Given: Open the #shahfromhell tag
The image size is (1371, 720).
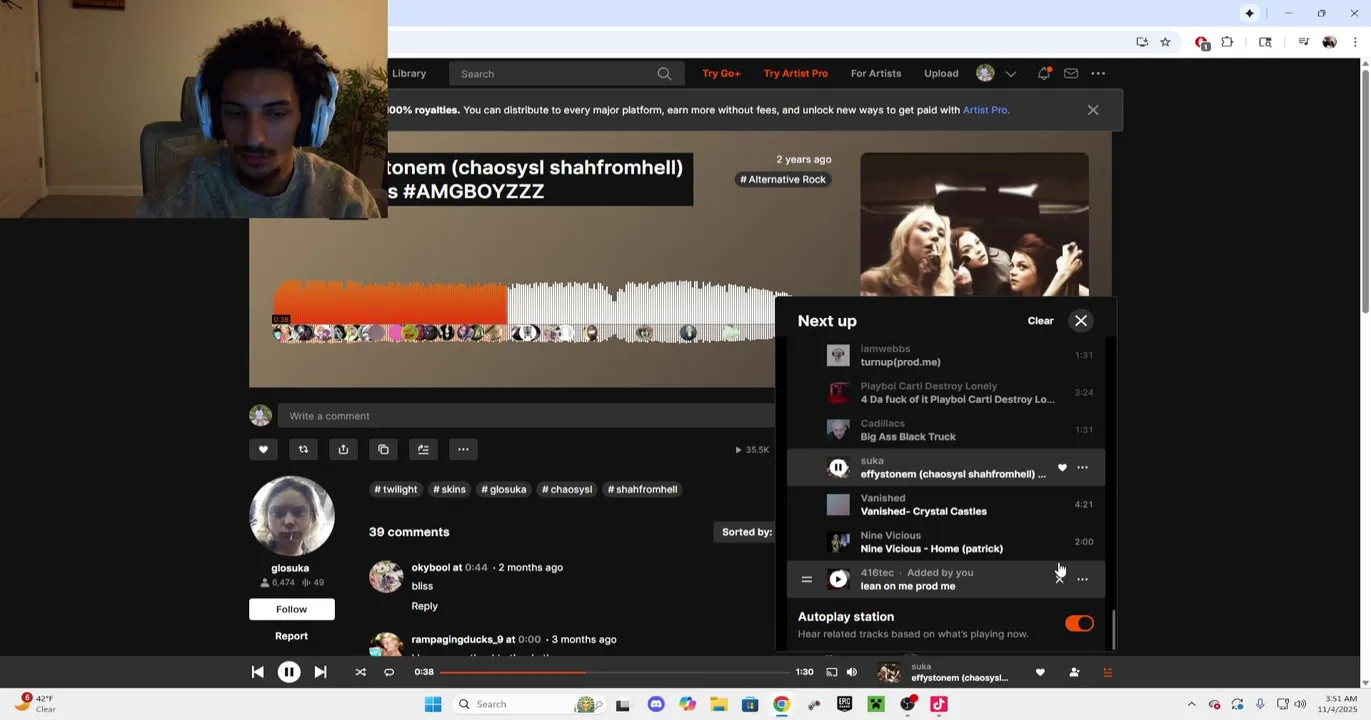Looking at the screenshot, I should [642, 490].
